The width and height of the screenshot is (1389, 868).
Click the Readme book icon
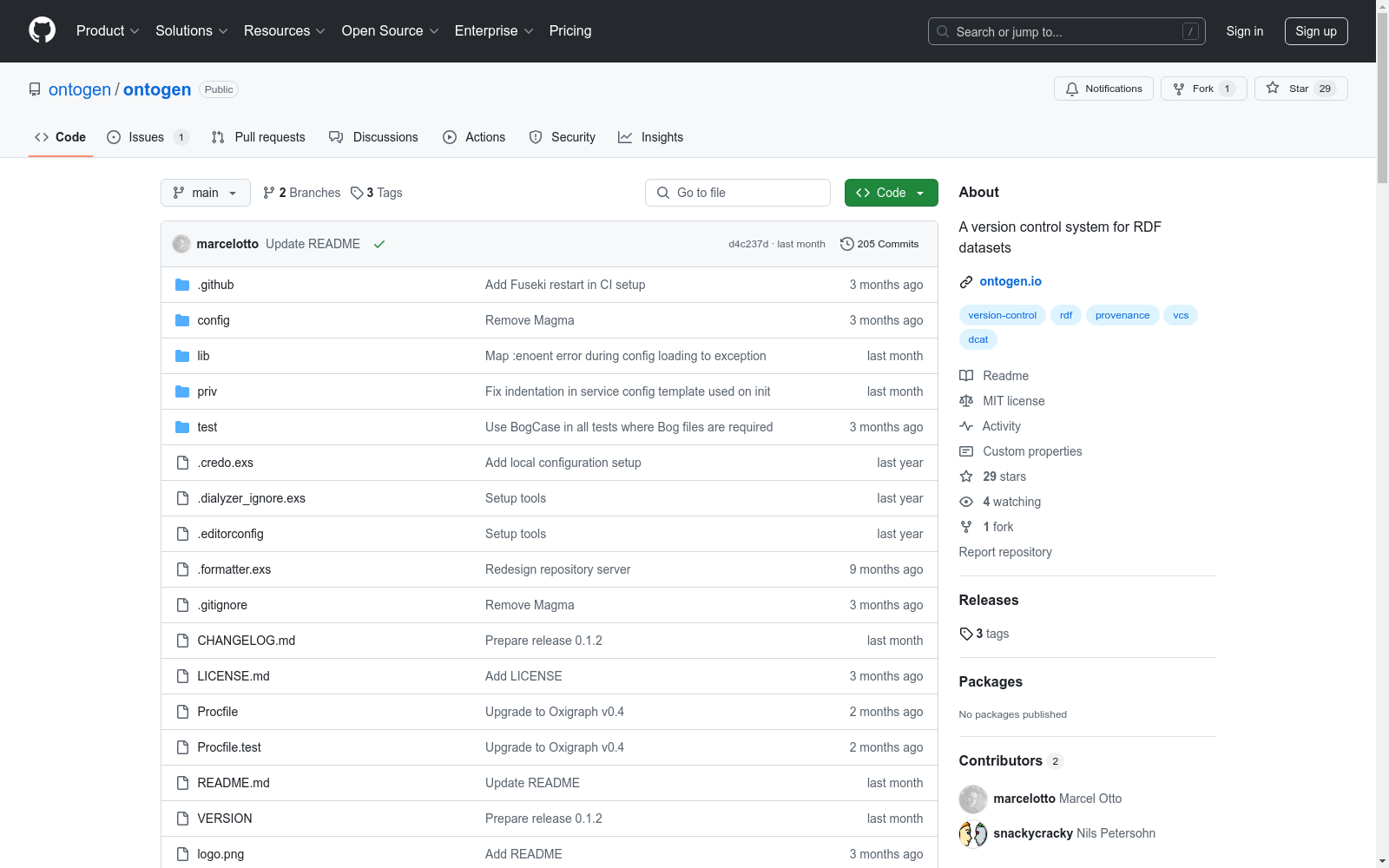(966, 376)
